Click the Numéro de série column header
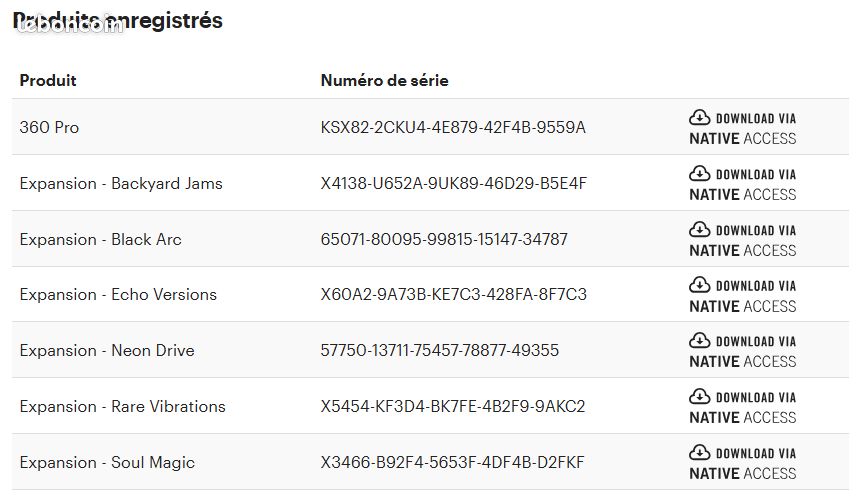 [384, 81]
